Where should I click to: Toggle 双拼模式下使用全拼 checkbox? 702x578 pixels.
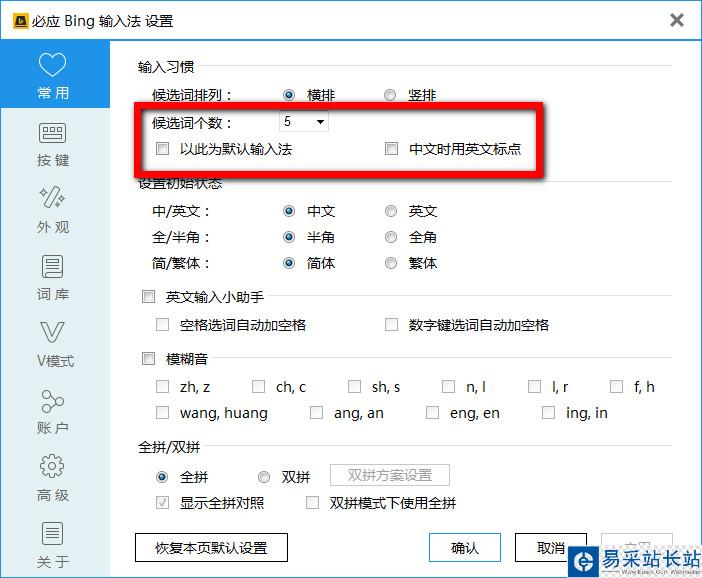click(x=312, y=502)
